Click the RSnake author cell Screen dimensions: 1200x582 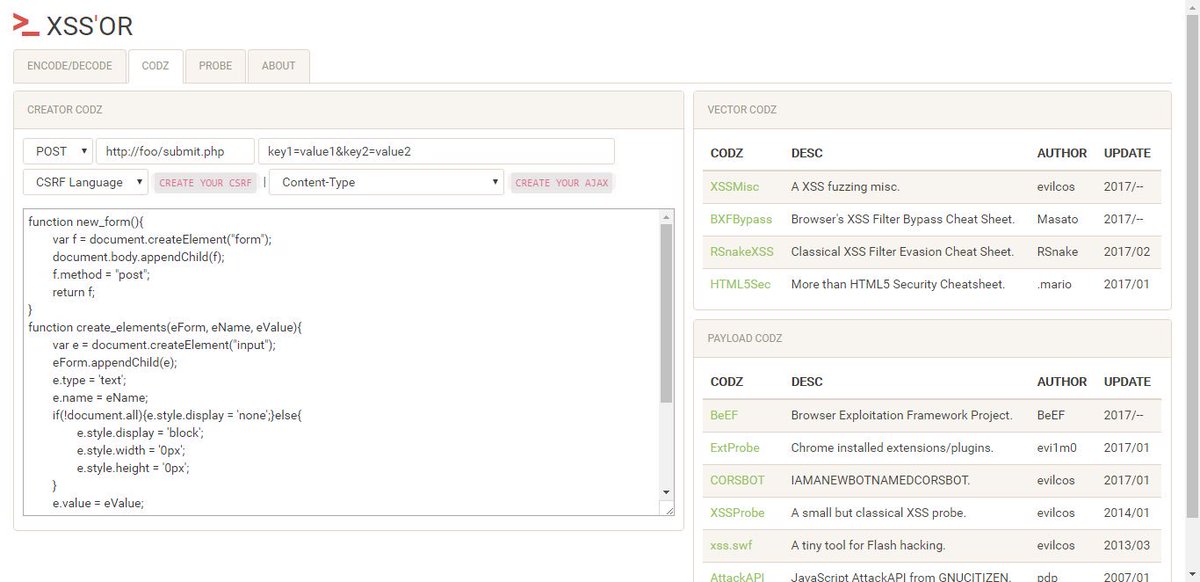pyautogui.click(x=1058, y=252)
